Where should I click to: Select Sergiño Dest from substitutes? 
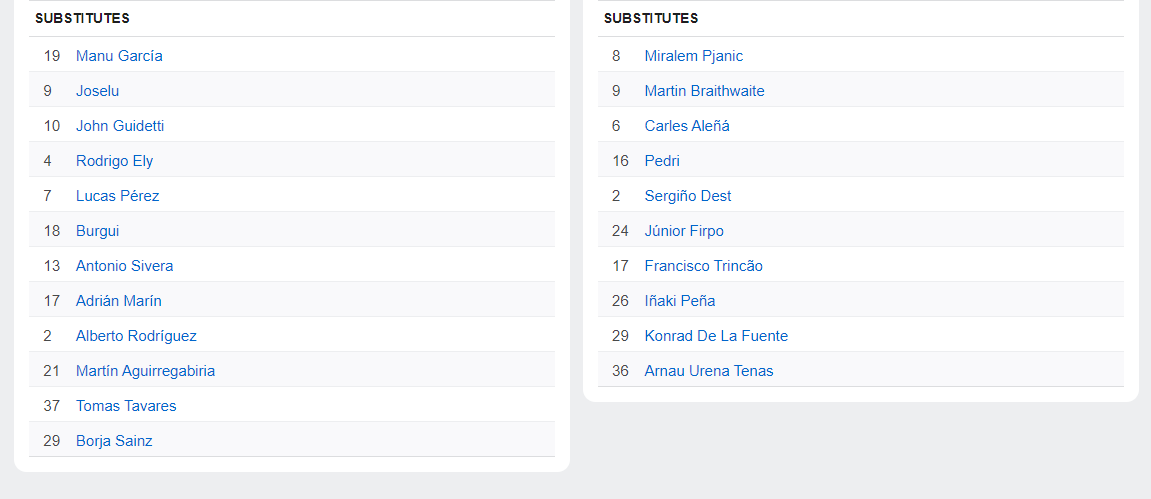[x=688, y=196]
